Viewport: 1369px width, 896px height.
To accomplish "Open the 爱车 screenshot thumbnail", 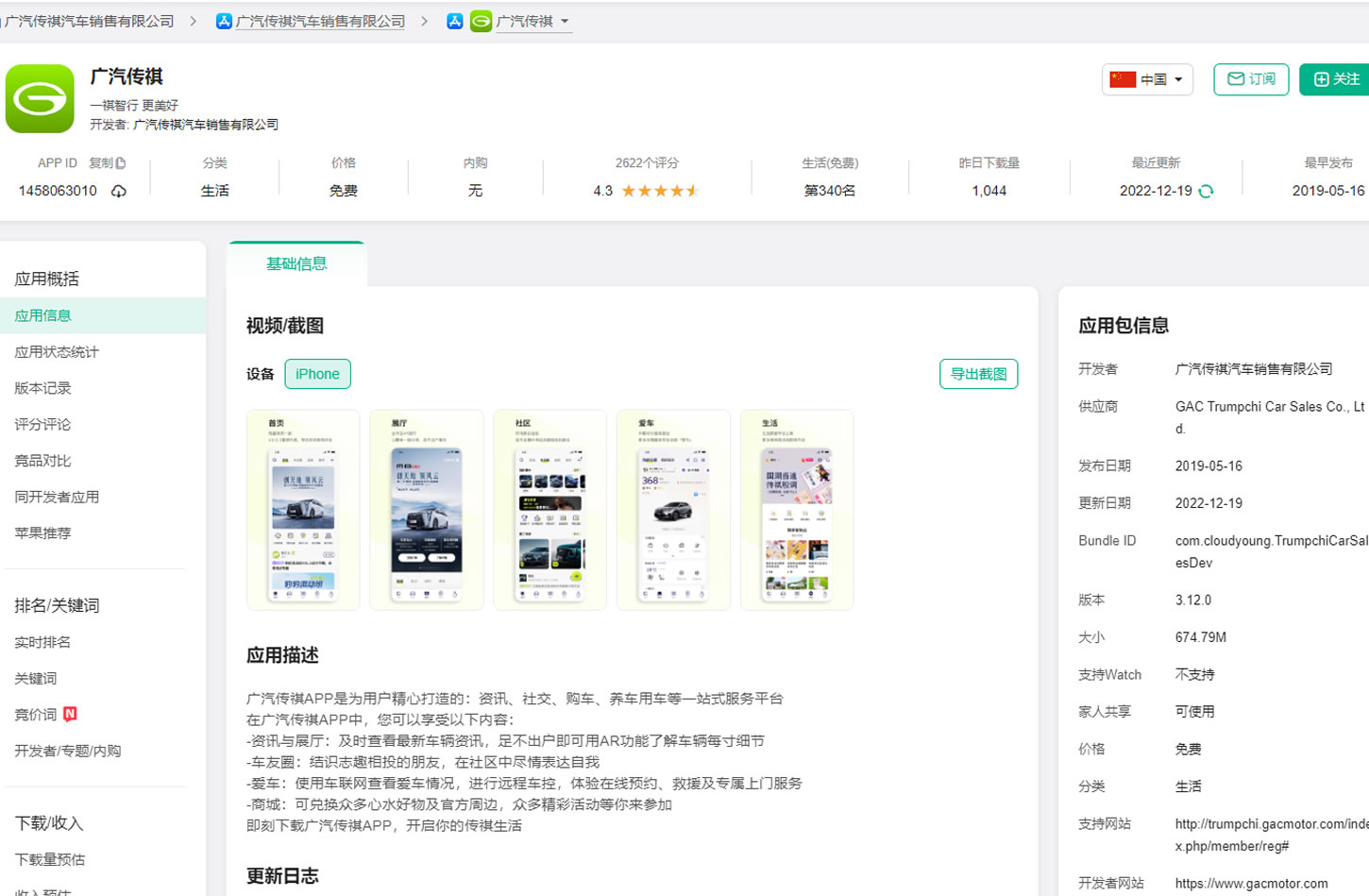I will pos(673,510).
